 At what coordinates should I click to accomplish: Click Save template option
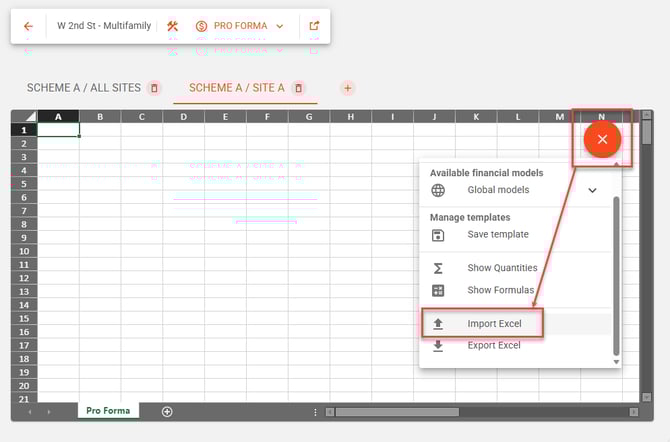coord(497,235)
